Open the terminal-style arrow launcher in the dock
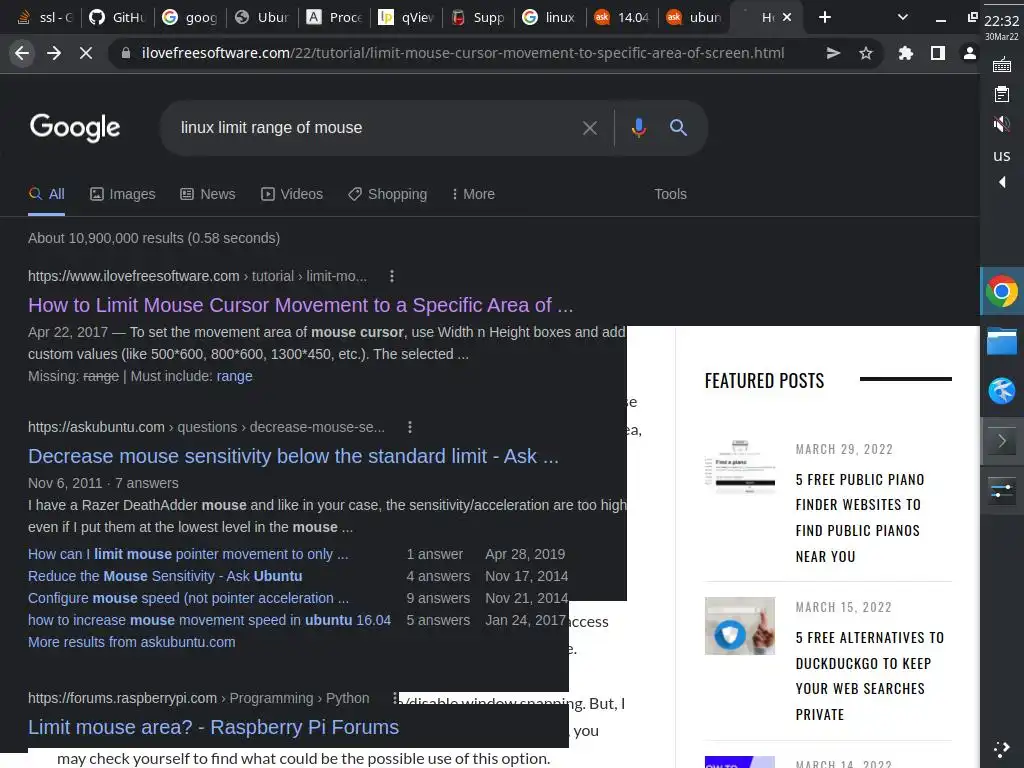This screenshot has width=1024, height=768. (1002, 441)
